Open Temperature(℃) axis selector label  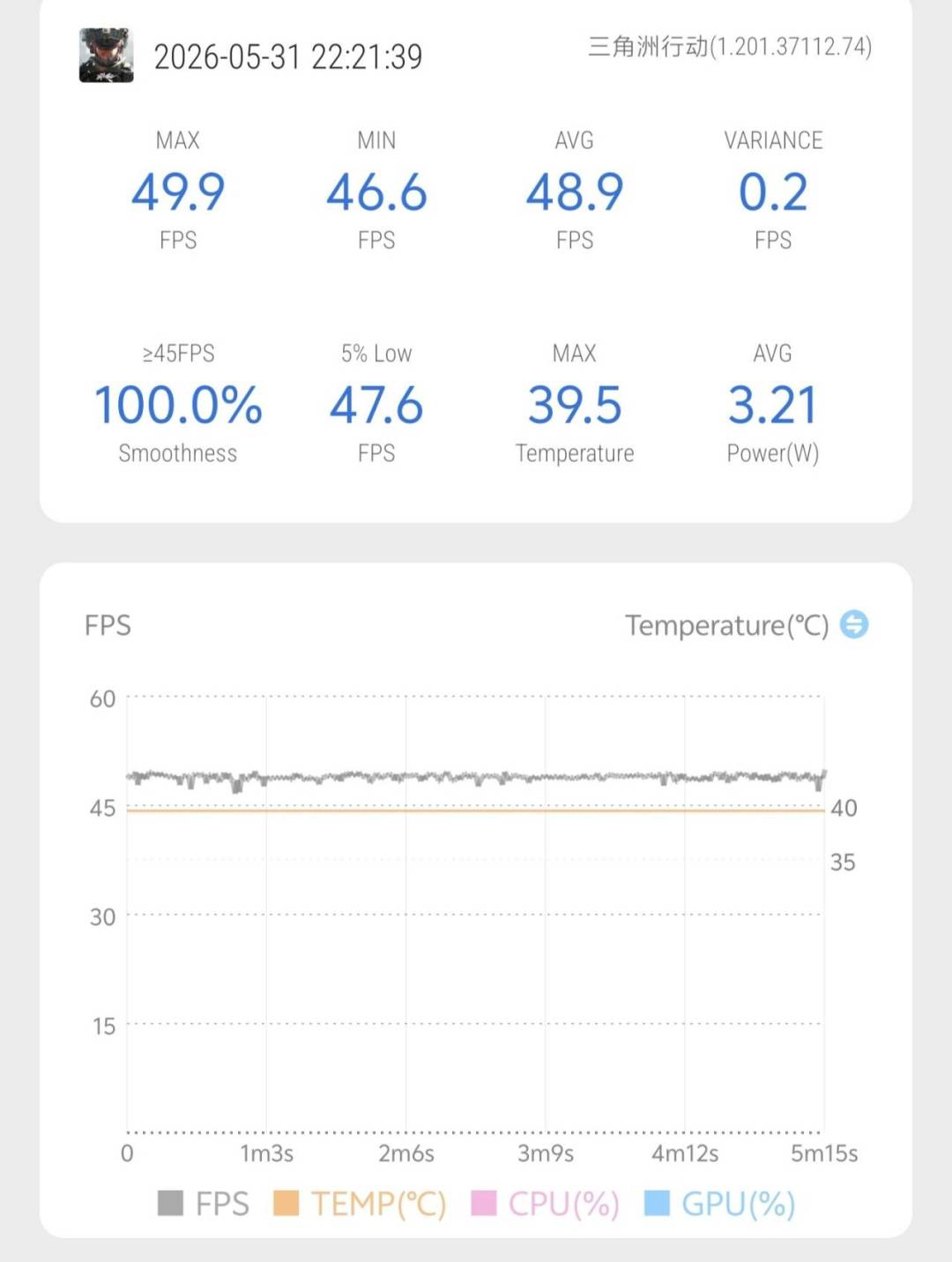727,625
